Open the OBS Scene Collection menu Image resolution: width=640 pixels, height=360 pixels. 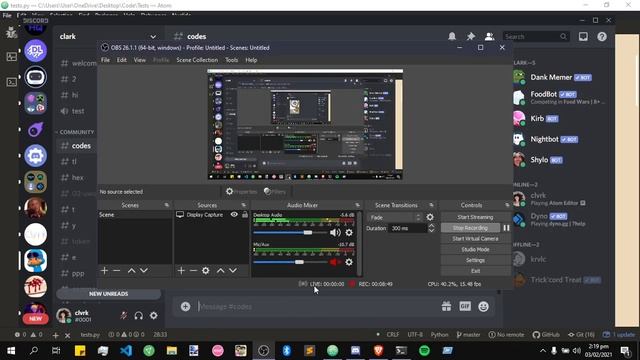click(x=197, y=60)
